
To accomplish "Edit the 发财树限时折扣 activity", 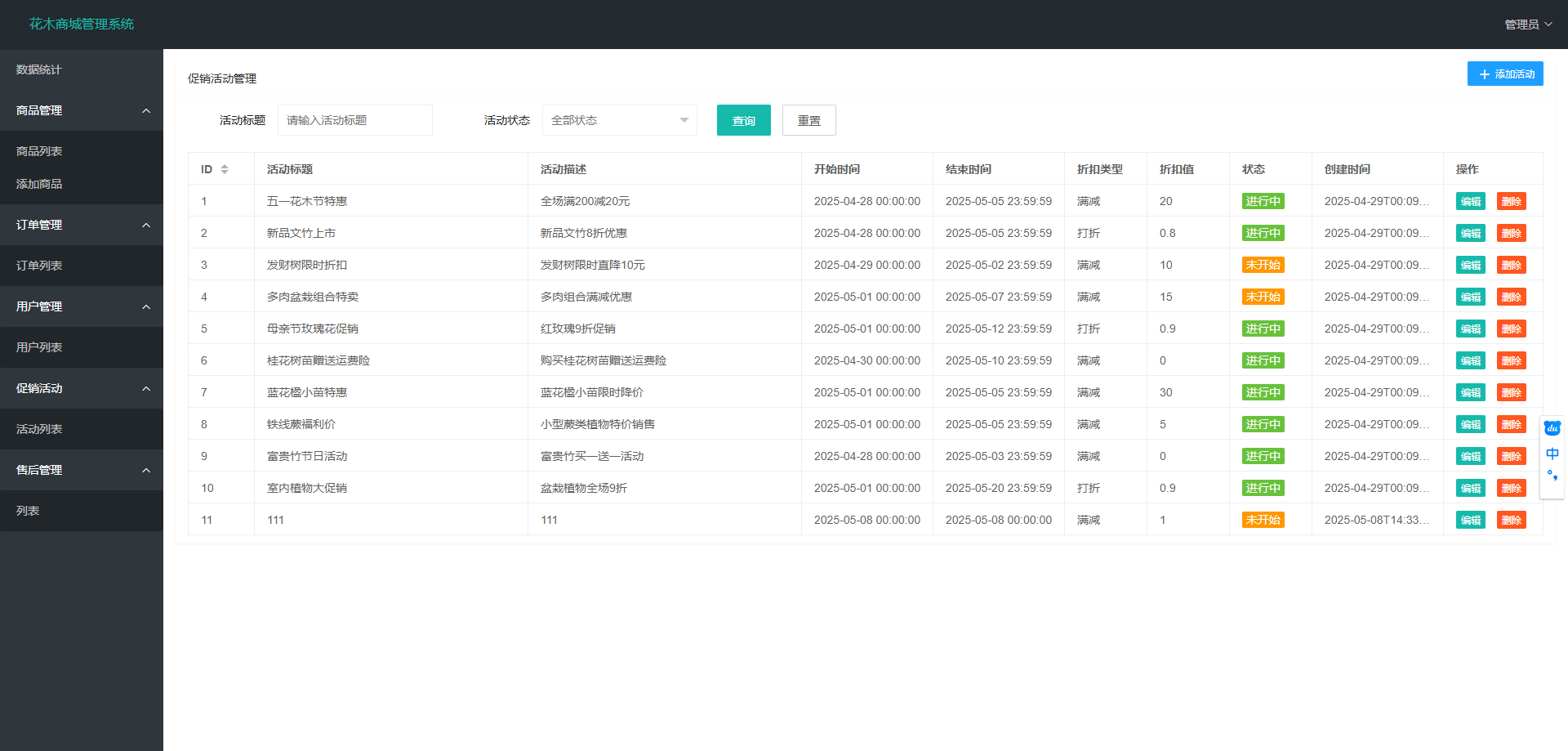I will (x=1471, y=265).
